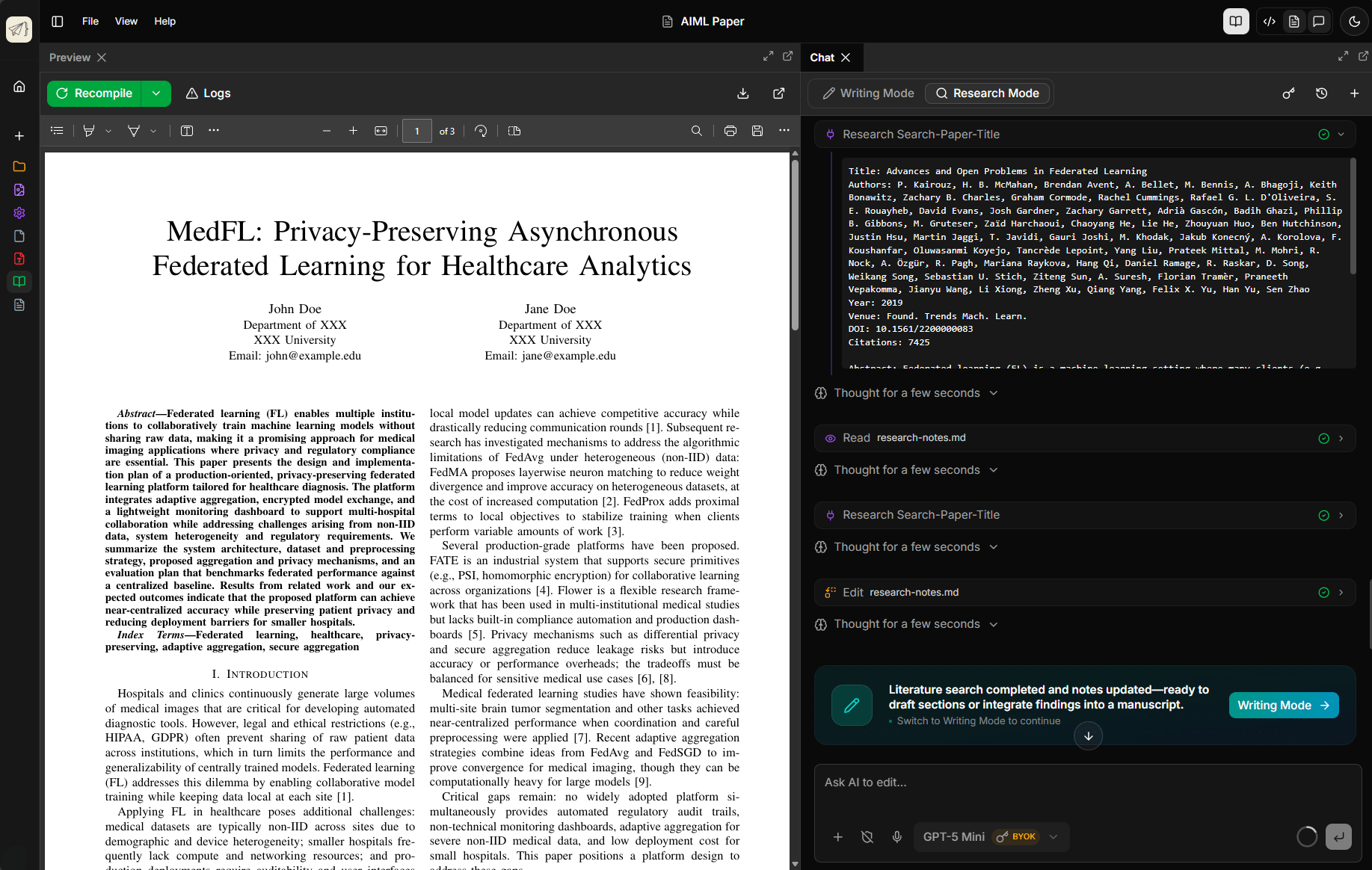Switch to Writing Mode toggle
The image size is (1372, 870).
(x=868, y=93)
